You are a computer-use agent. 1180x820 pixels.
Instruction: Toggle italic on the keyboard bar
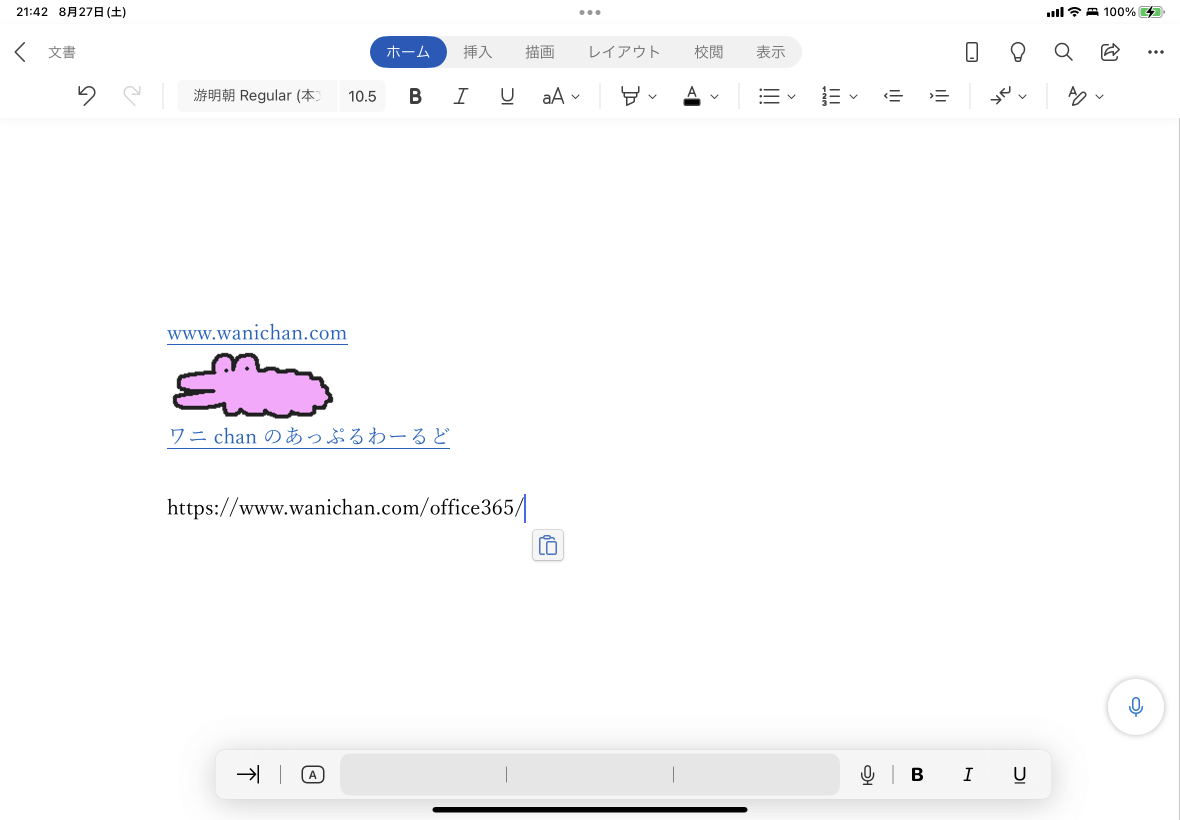(x=968, y=775)
